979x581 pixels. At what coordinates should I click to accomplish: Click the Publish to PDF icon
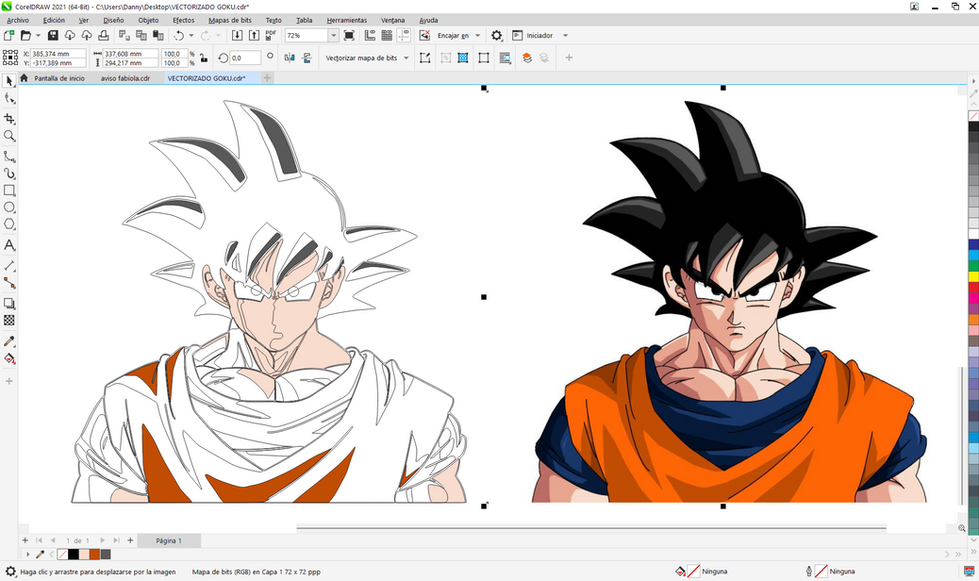(271, 36)
